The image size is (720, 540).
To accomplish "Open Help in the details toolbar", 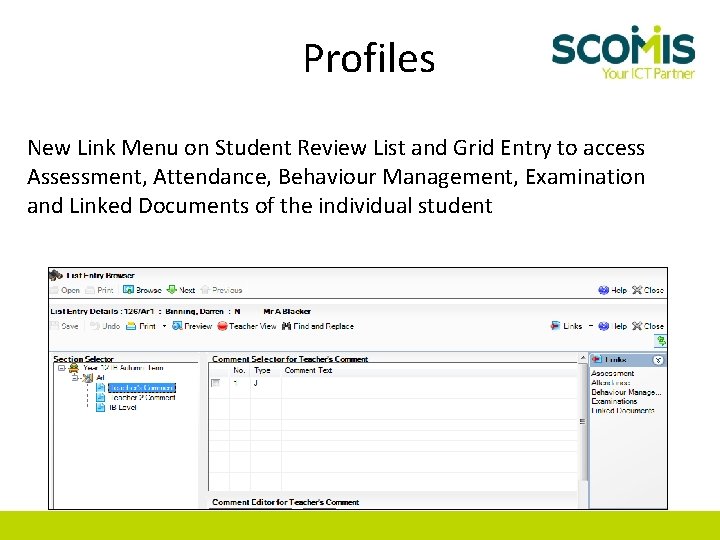I will pyautogui.click(x=613, y=326).
